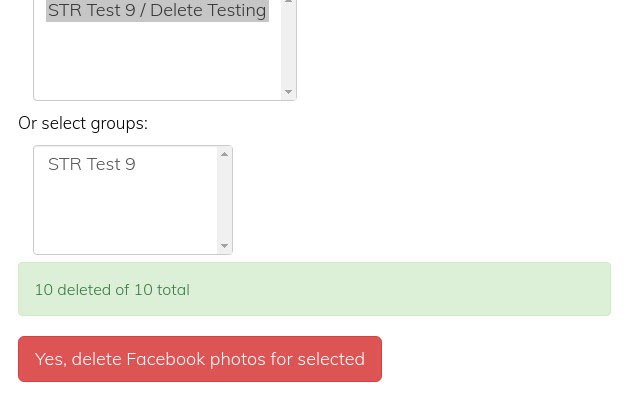Click empty space inside the groups list box
The height and width of the screenshot is (400, 640).
(126, 212)
